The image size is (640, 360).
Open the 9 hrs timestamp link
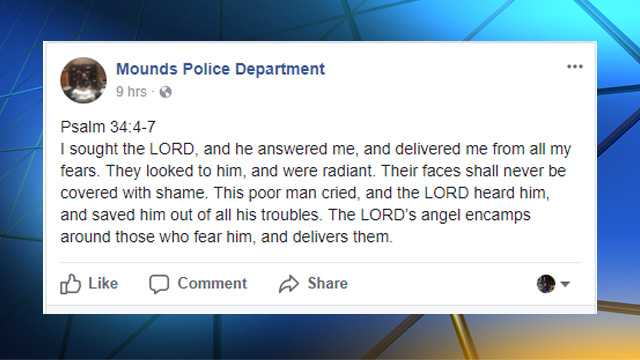pos(131,92)
